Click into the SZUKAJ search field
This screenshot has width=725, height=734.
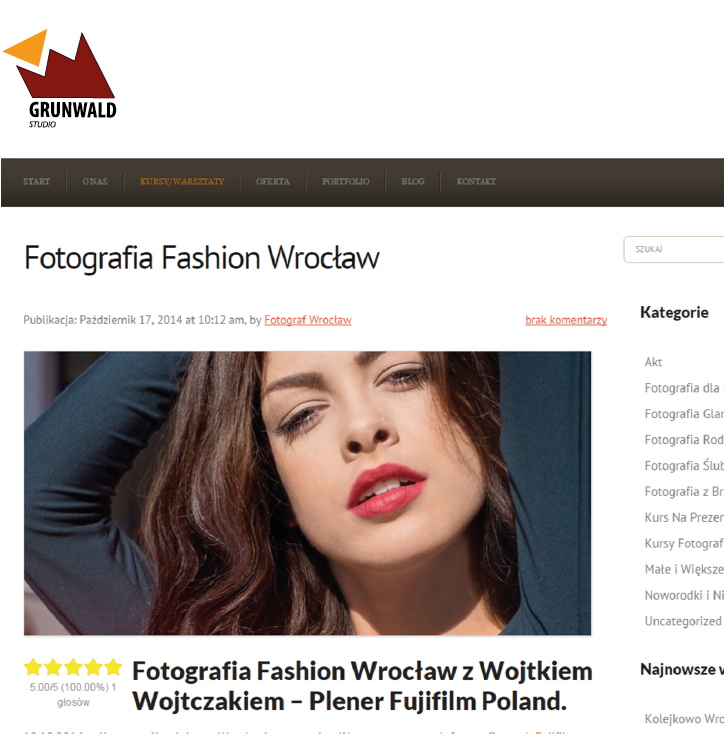pyautogui.click(x=674, y=250)
